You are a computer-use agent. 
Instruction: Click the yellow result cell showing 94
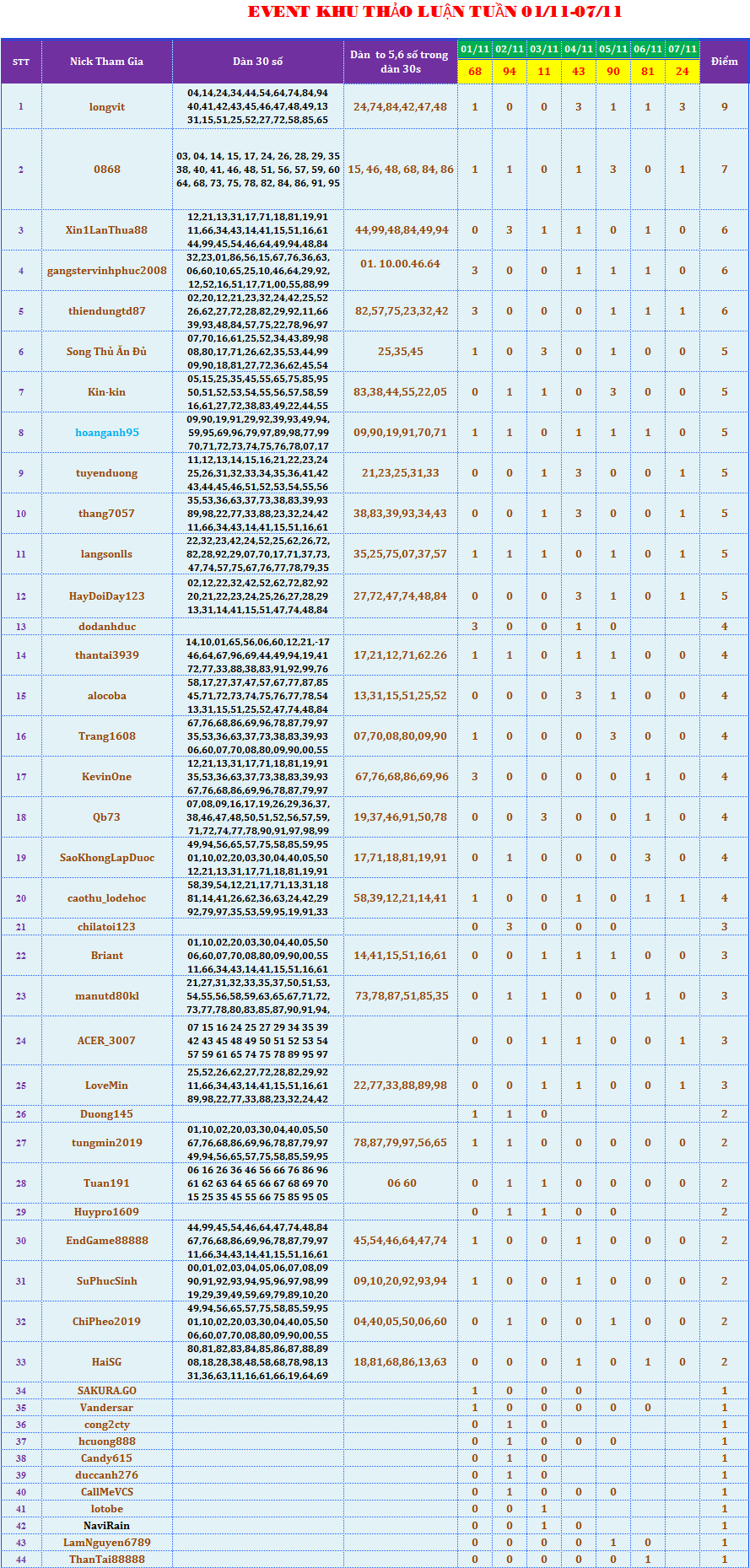coord(510,72)
